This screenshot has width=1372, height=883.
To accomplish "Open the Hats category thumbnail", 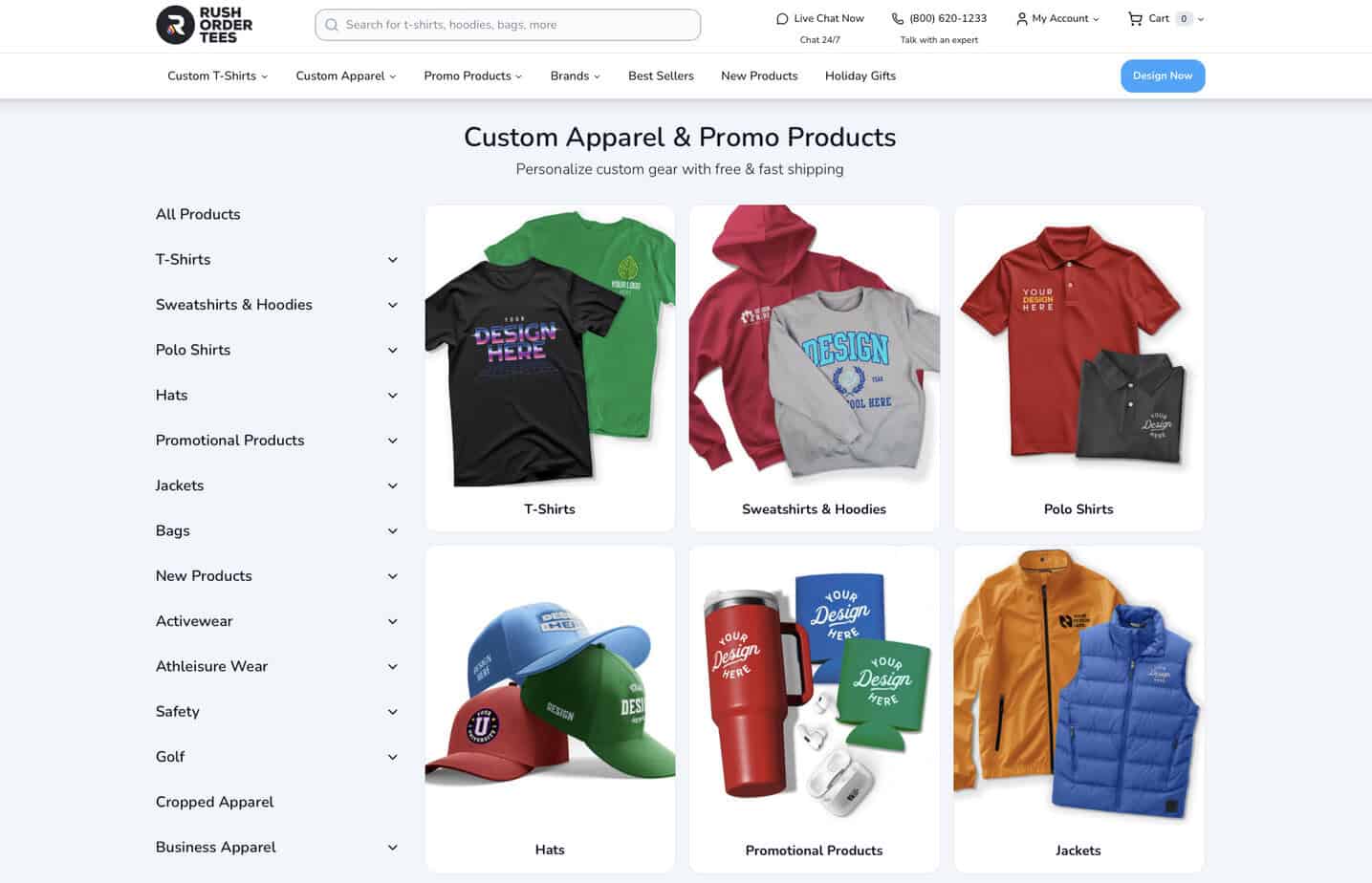I will click(550, 709).
